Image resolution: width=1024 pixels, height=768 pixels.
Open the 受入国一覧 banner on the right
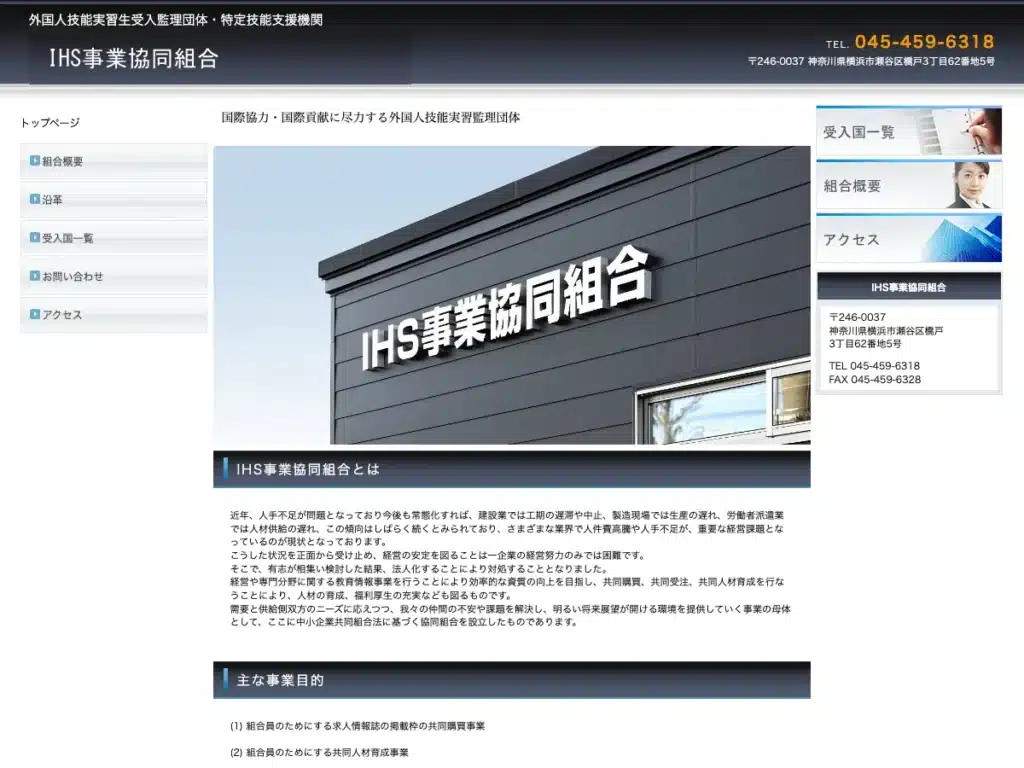pyautogui.click(x=908, y=131)
